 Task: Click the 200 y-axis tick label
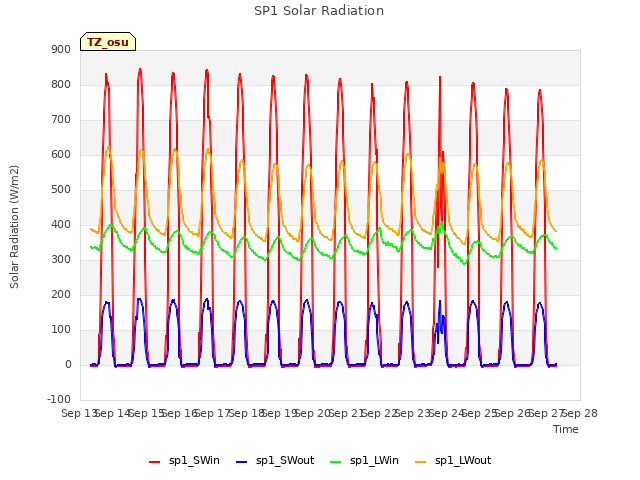click(x=61, y=295)
